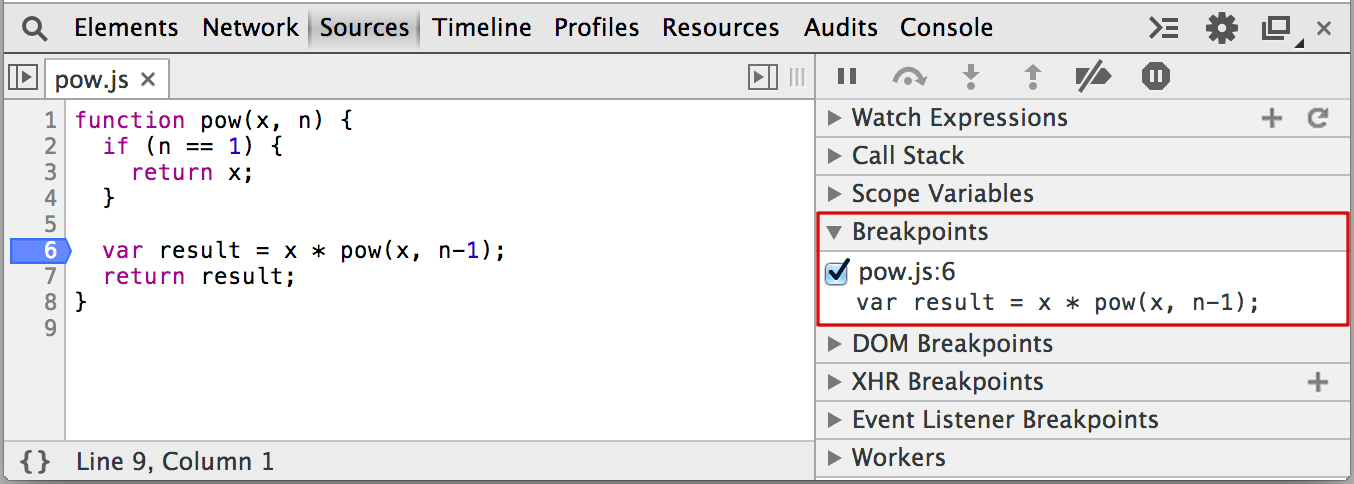Click the search magnifier icon
Viewport: 1354px width, 484px height.
click(x=34, y=28)
